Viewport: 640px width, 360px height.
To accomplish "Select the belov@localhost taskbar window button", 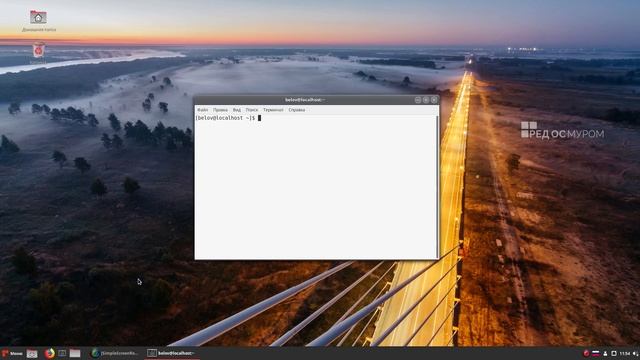I will (172, 353).
